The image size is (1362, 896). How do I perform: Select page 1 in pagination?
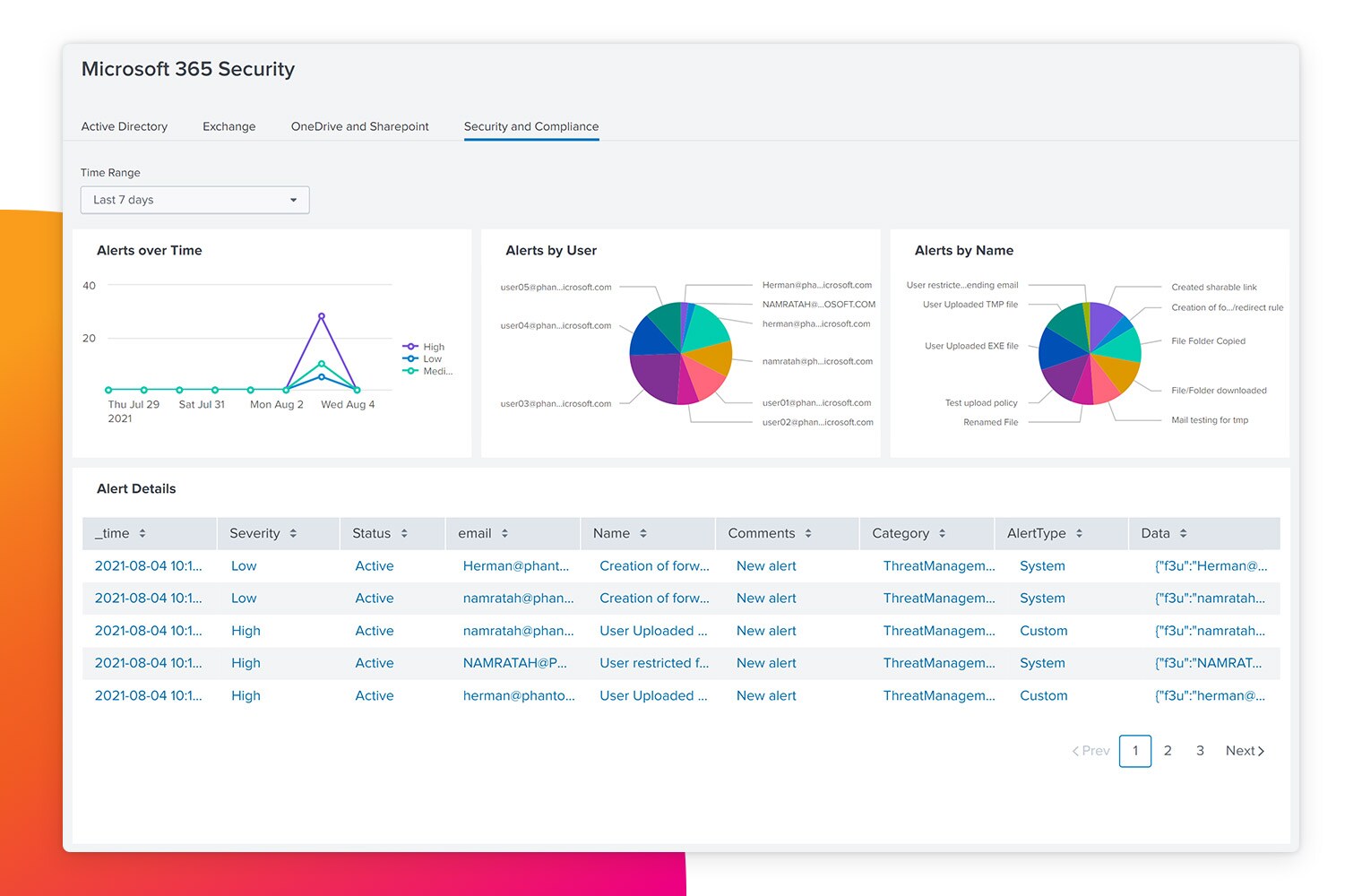coord(1135,751)
